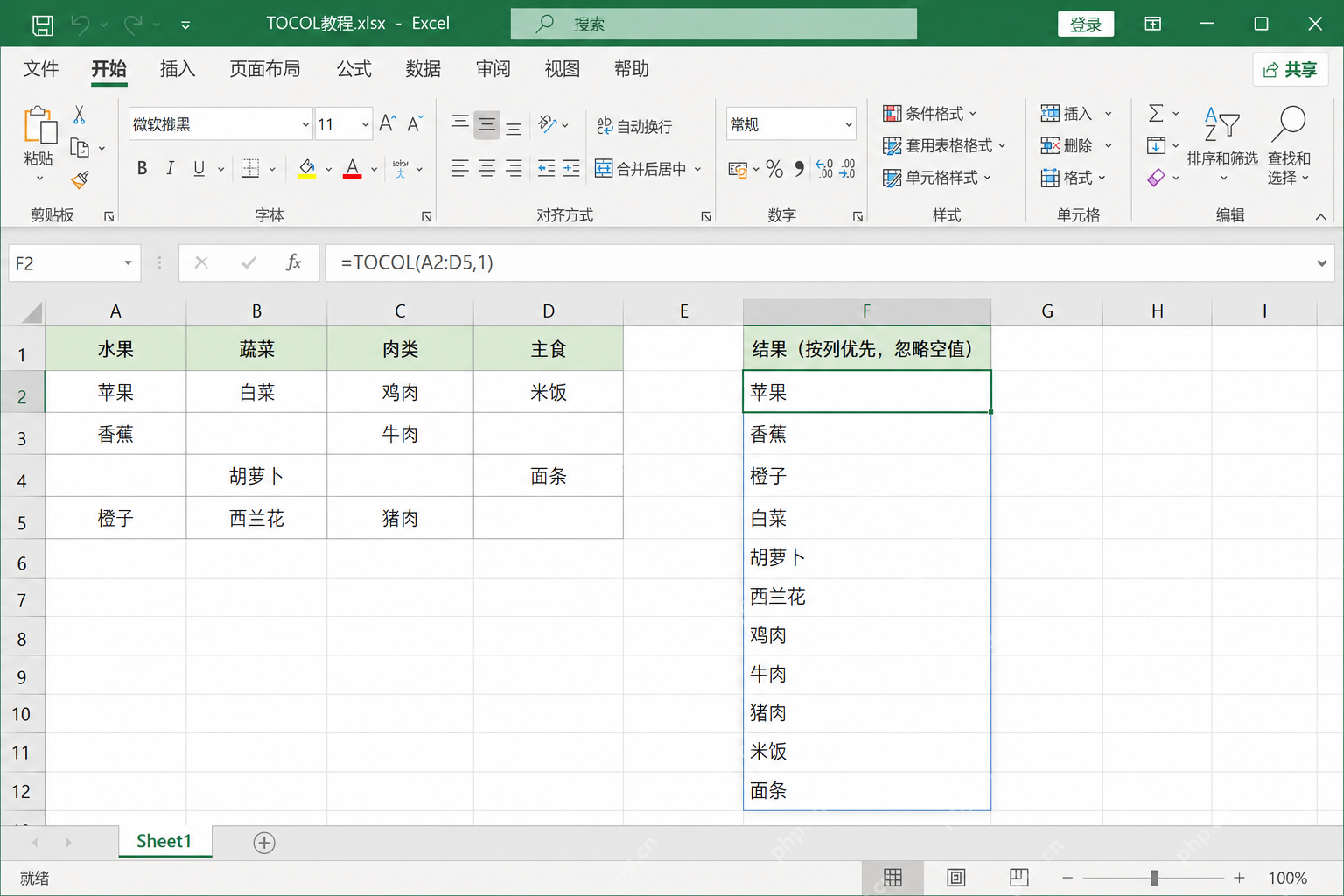Open the 公式 ribbon tab
1344x896 pixels.
[354, 69]
